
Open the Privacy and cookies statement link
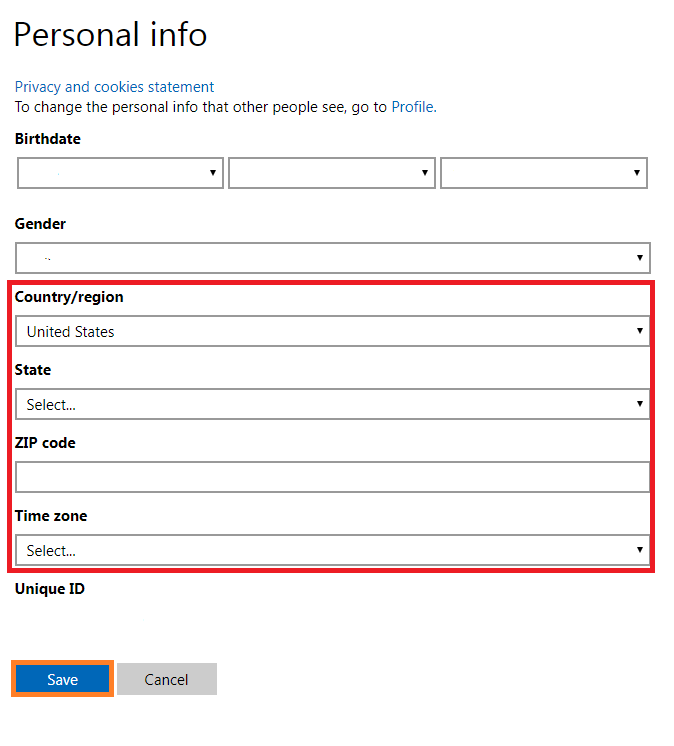114,87
